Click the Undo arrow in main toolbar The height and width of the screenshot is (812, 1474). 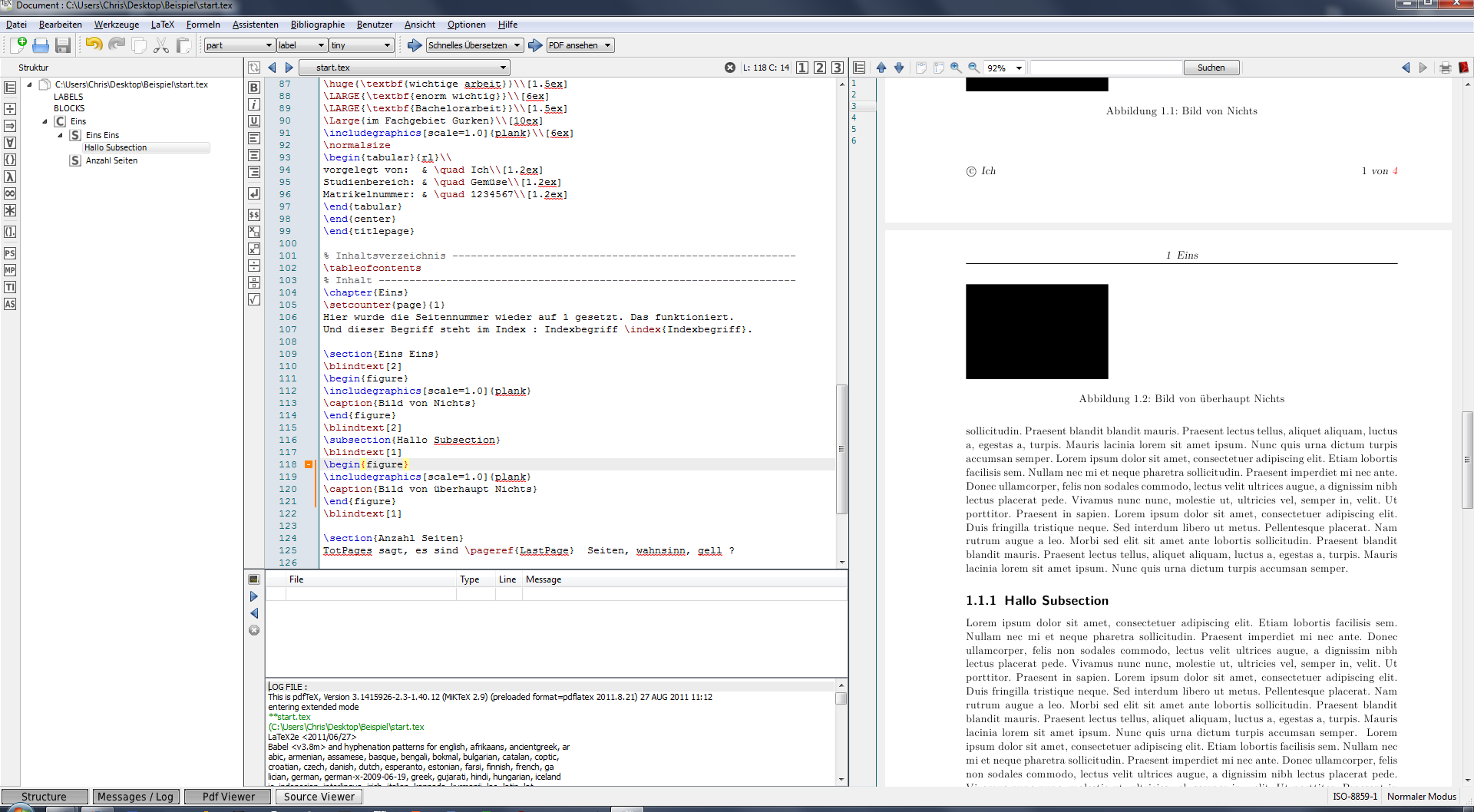pyautogui.click(x=94, y=45)
